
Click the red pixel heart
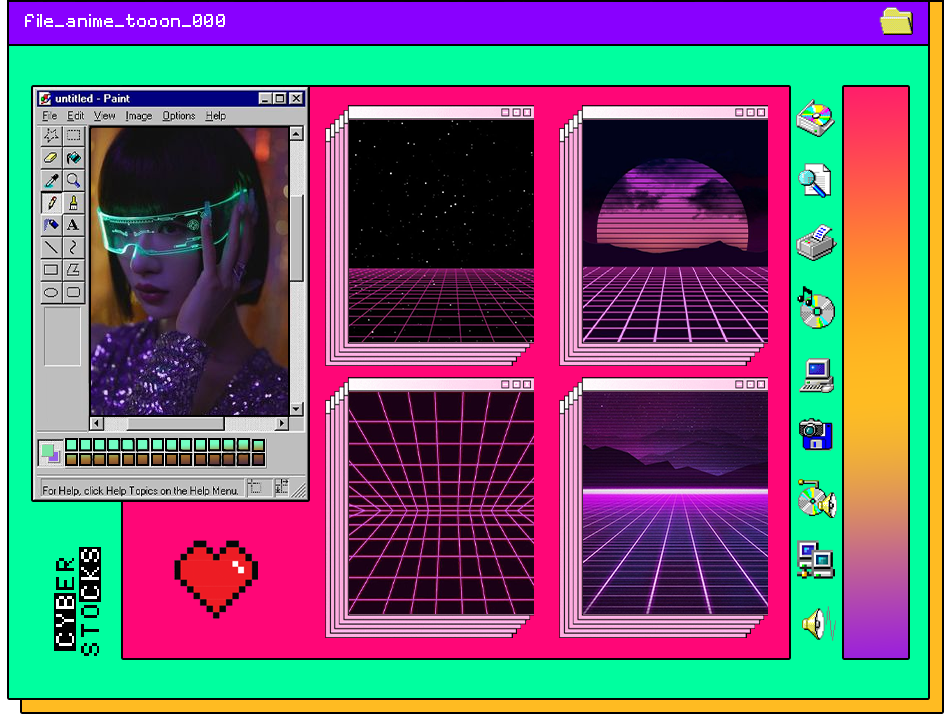tap(216, 578)
